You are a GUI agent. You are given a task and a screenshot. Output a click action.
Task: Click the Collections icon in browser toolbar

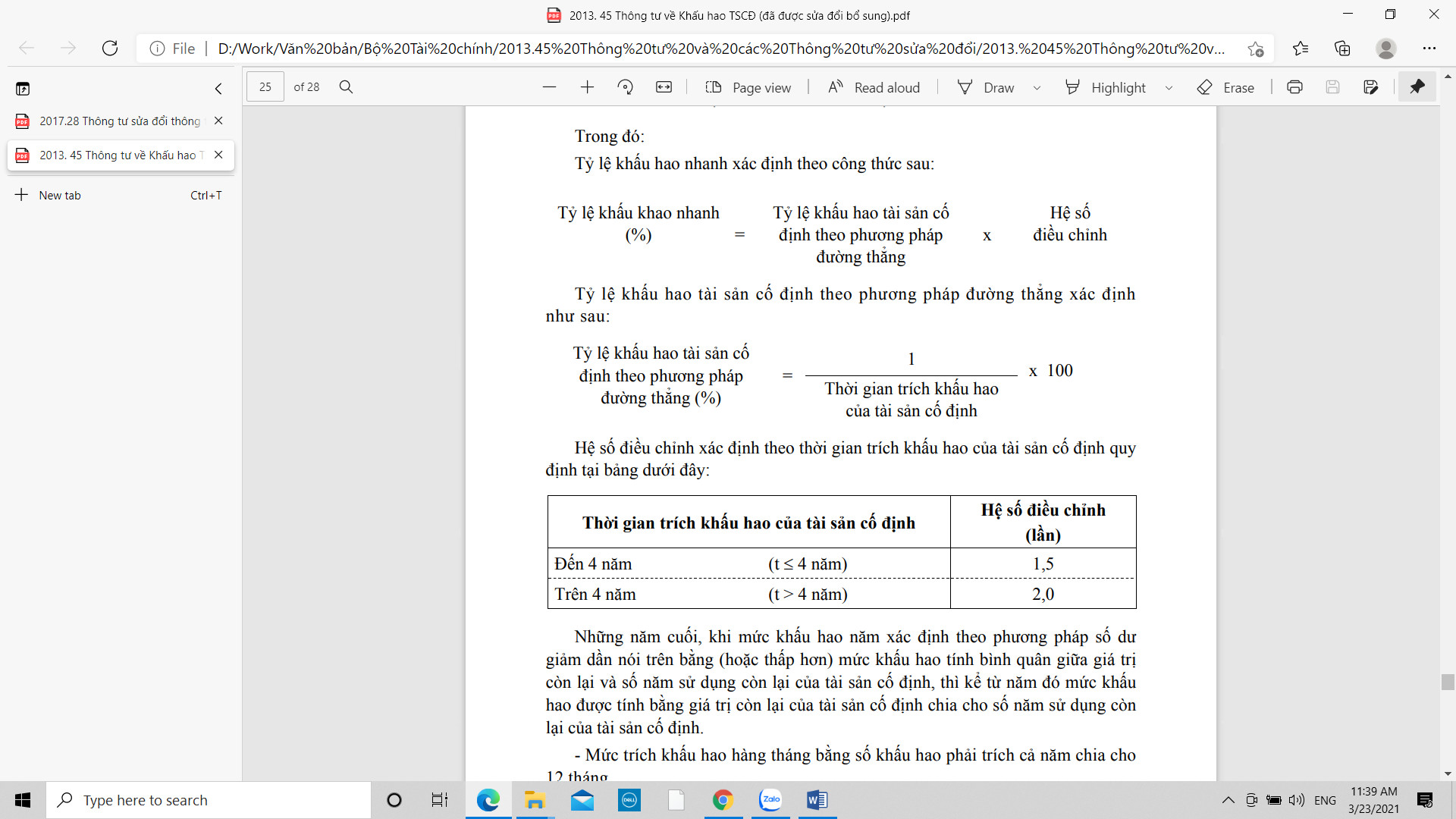pyautogui.click(x=1342, y=49)
